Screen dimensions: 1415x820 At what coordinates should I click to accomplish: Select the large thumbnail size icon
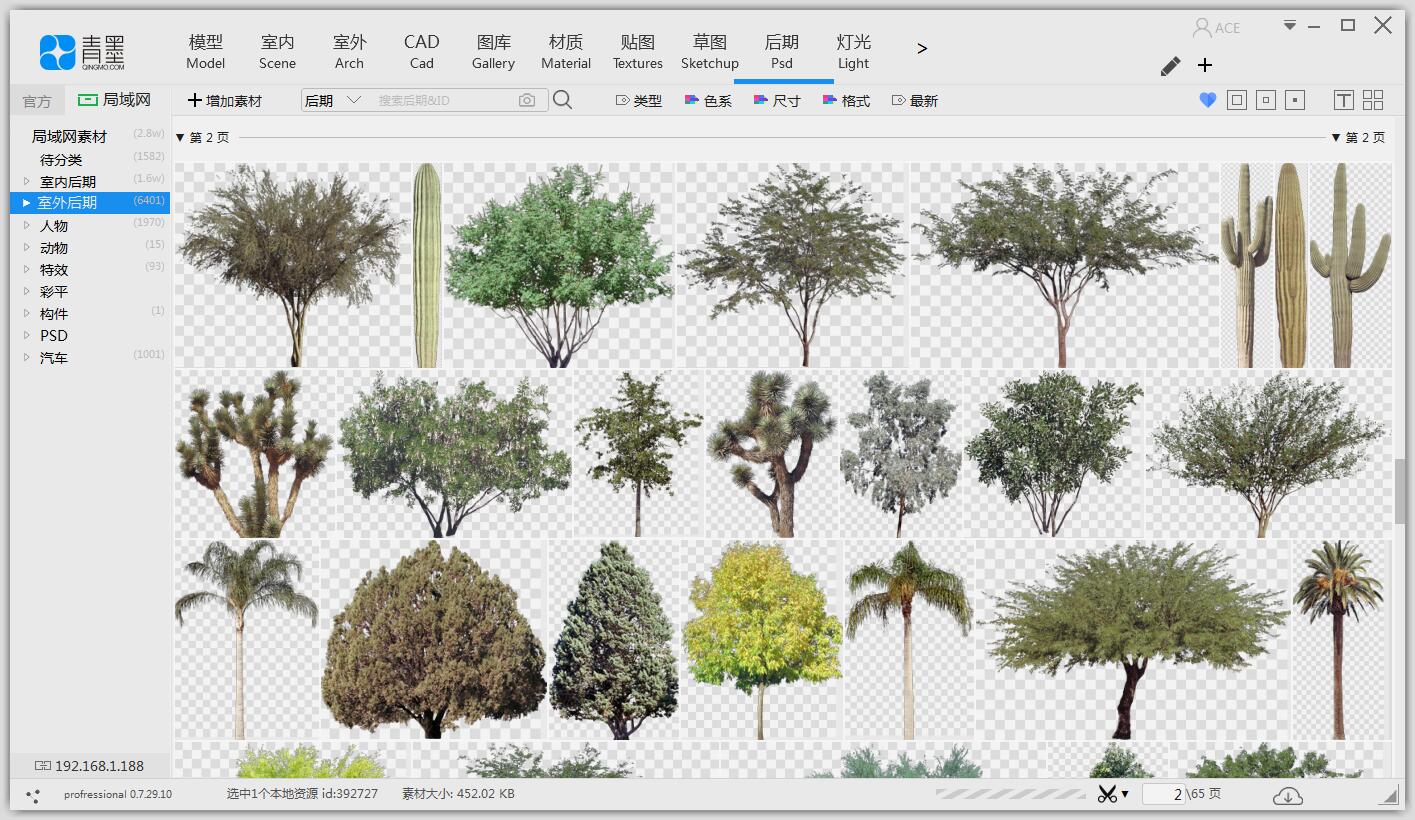click(x=1237, y=100)
